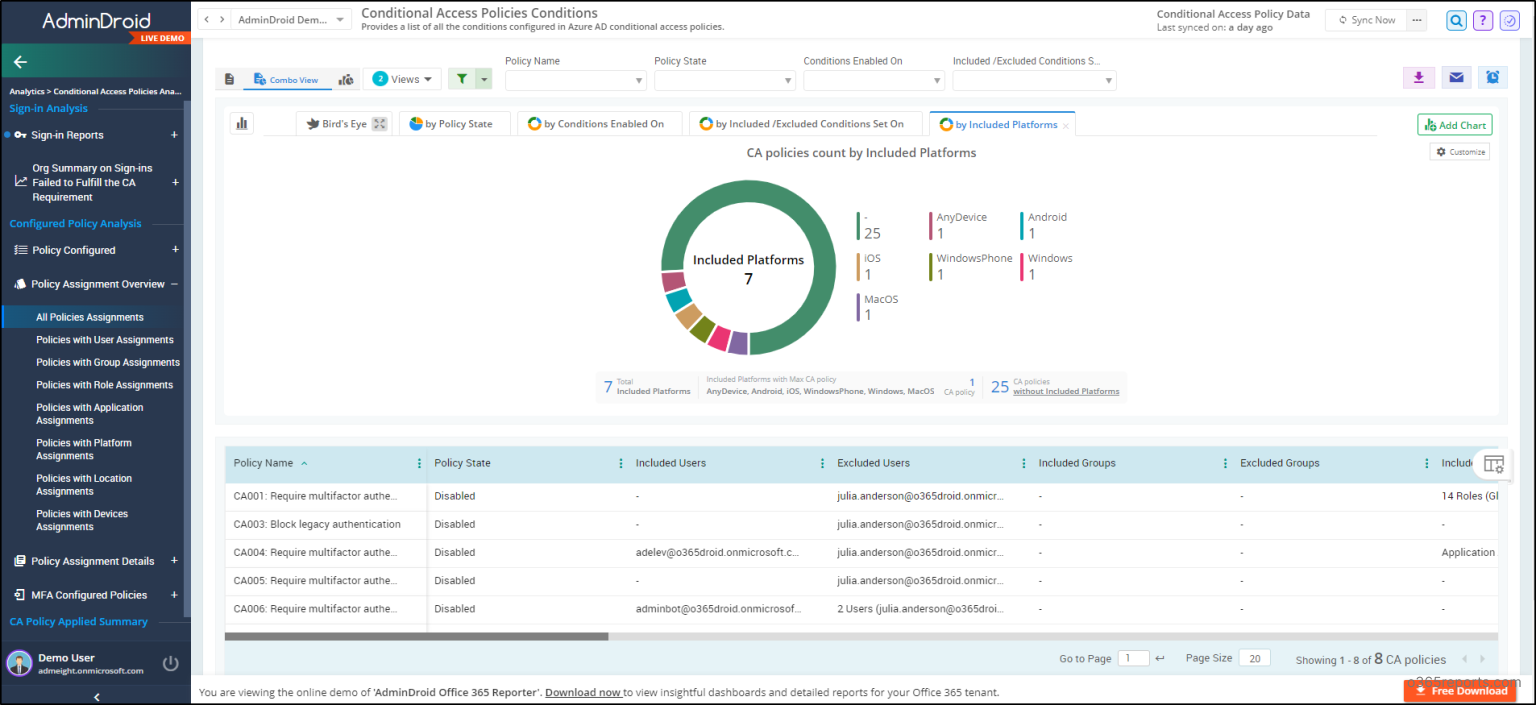This screenshot has width=1536, height=705.
Task: Open the Policy State filter dropdown
Action: click(x=725, y=81)
